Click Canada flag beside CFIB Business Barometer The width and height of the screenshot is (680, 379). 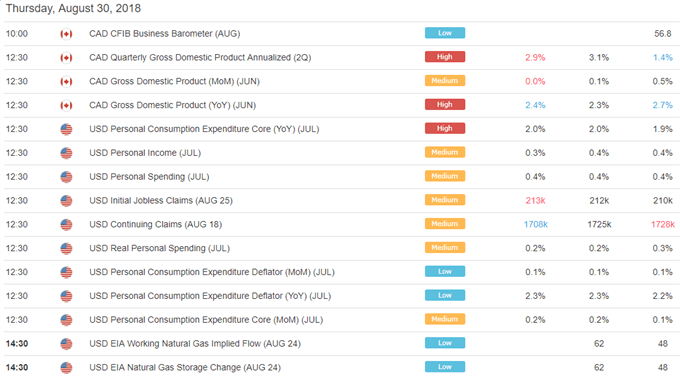(66, 34)
